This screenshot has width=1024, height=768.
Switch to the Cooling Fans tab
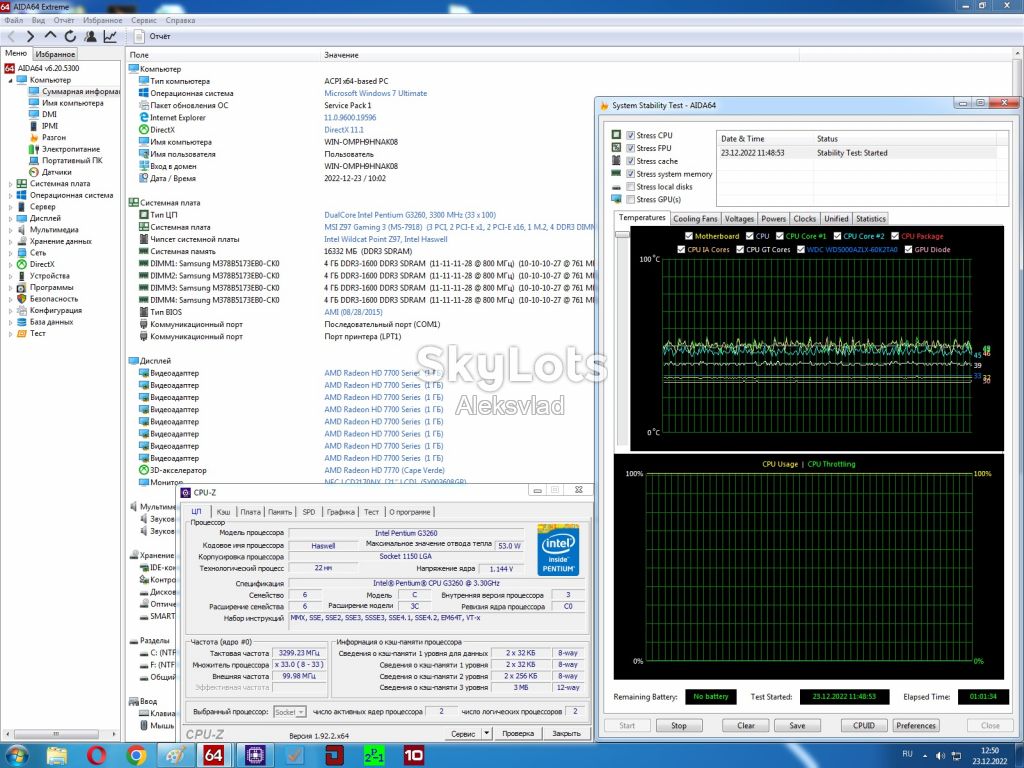(x=695, y=219)
